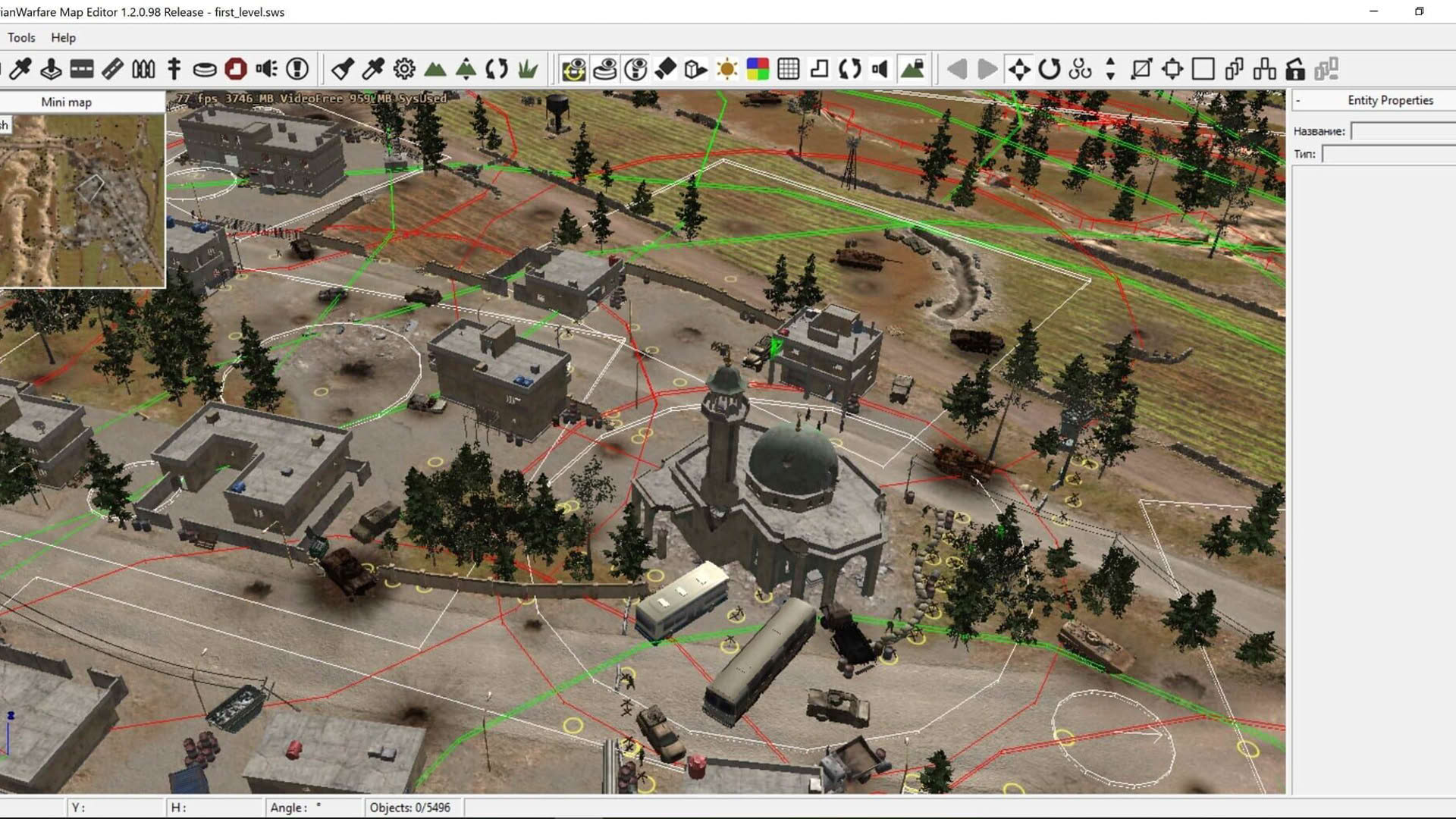1456x819 pixels.
Task: Open the Help menu
Action: pyautogui.click(x=63, y=37)
